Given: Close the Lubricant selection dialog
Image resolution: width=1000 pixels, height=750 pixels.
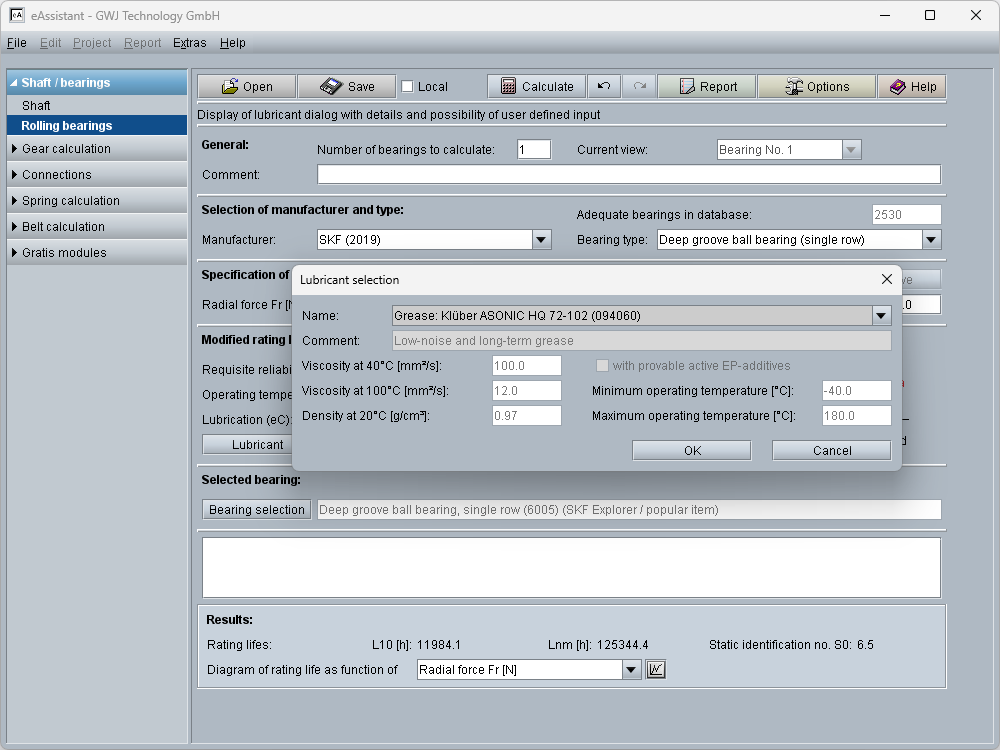Looking at the screenshot, I should (886, 280).
